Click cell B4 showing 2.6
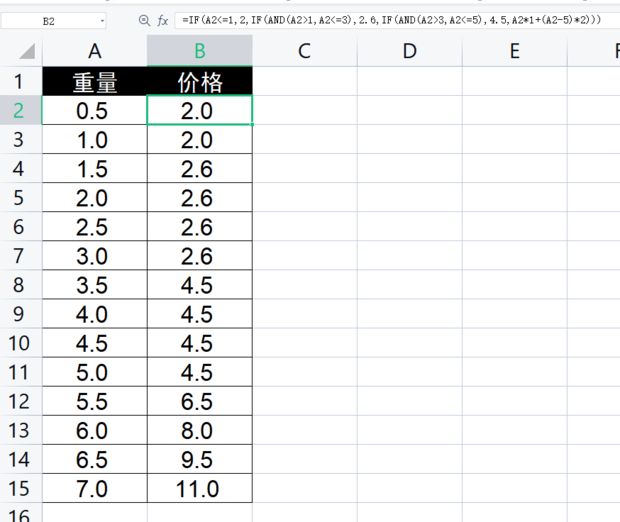The height and width of the screenshot is (522, 620). 200,168
